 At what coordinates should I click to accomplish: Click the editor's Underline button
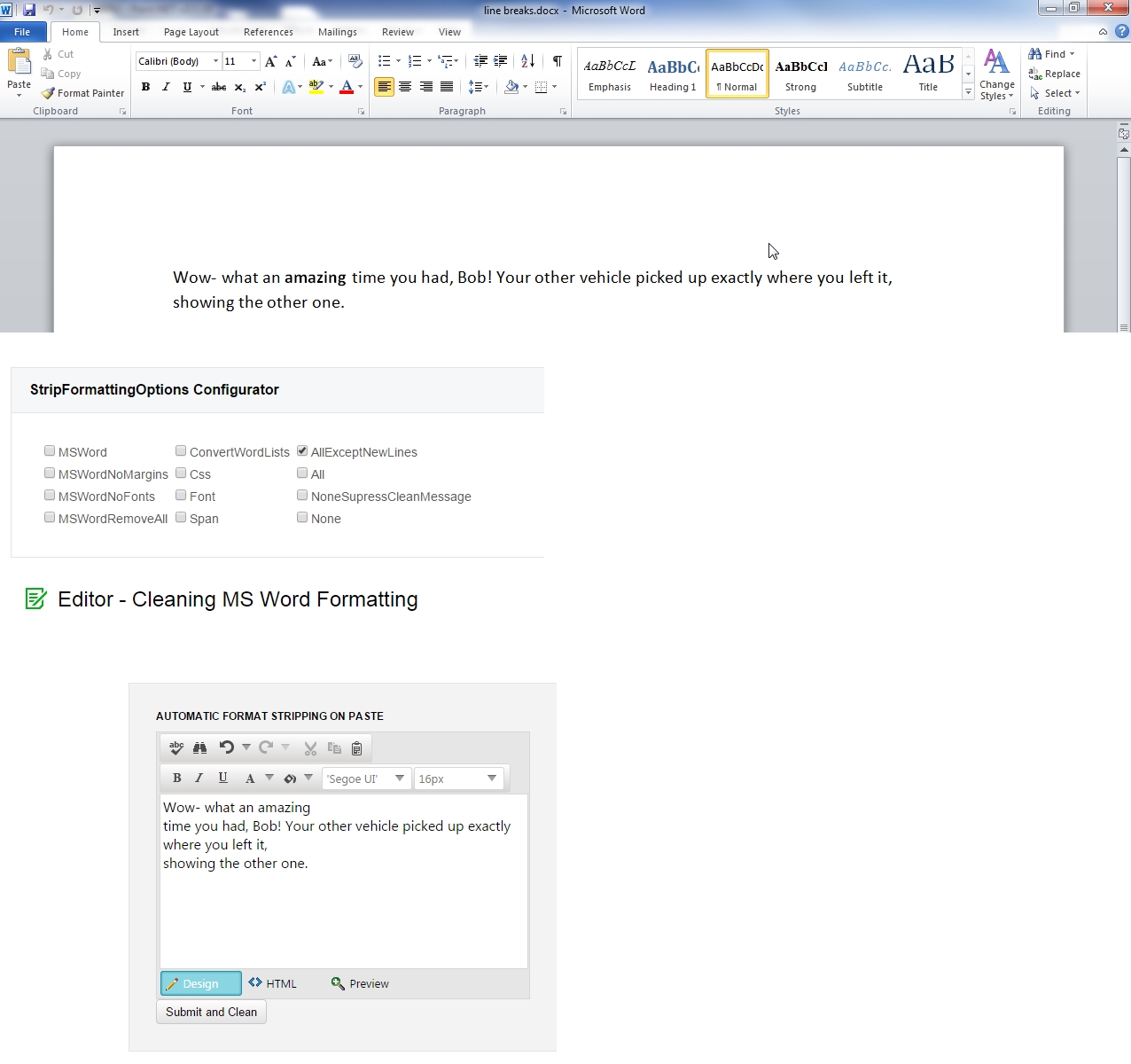click(222, 778)
